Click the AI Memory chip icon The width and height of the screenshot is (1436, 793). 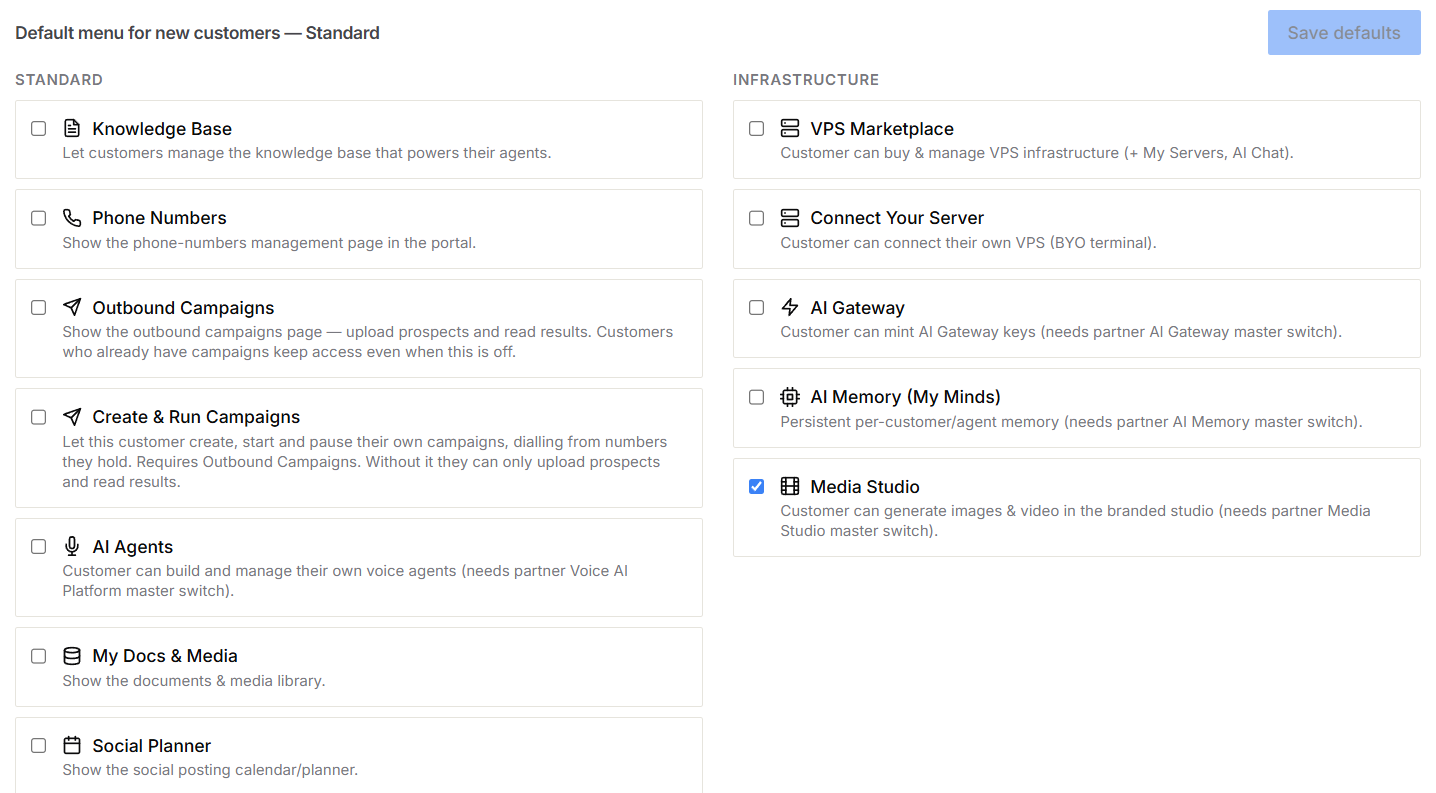[x=790, y=397]
